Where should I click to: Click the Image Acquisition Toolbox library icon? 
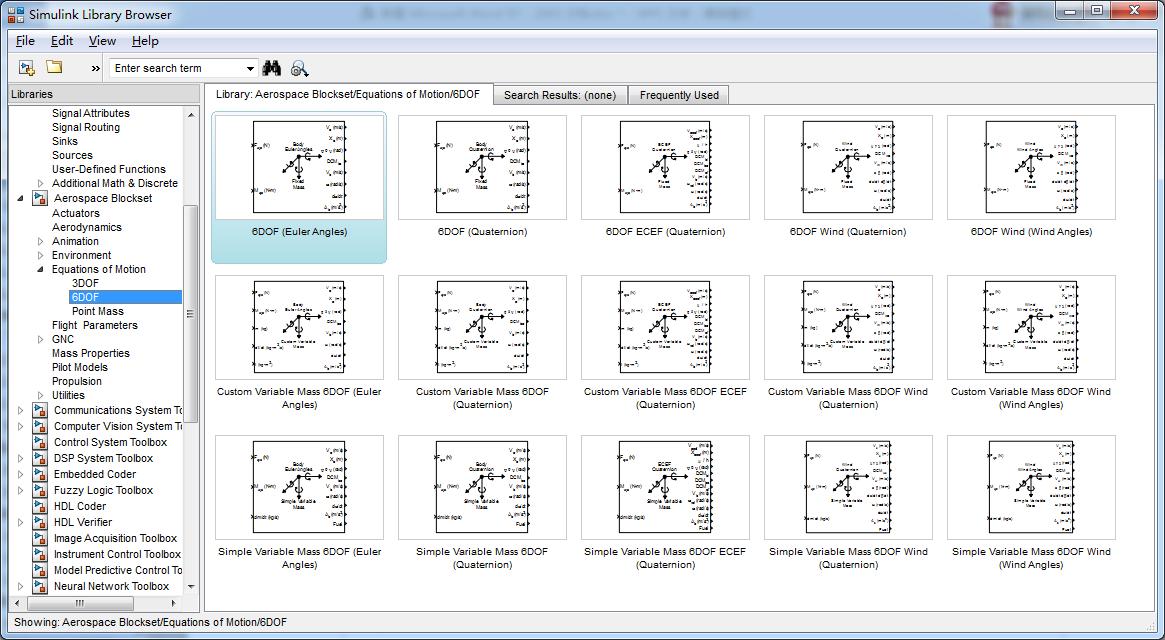40,538
